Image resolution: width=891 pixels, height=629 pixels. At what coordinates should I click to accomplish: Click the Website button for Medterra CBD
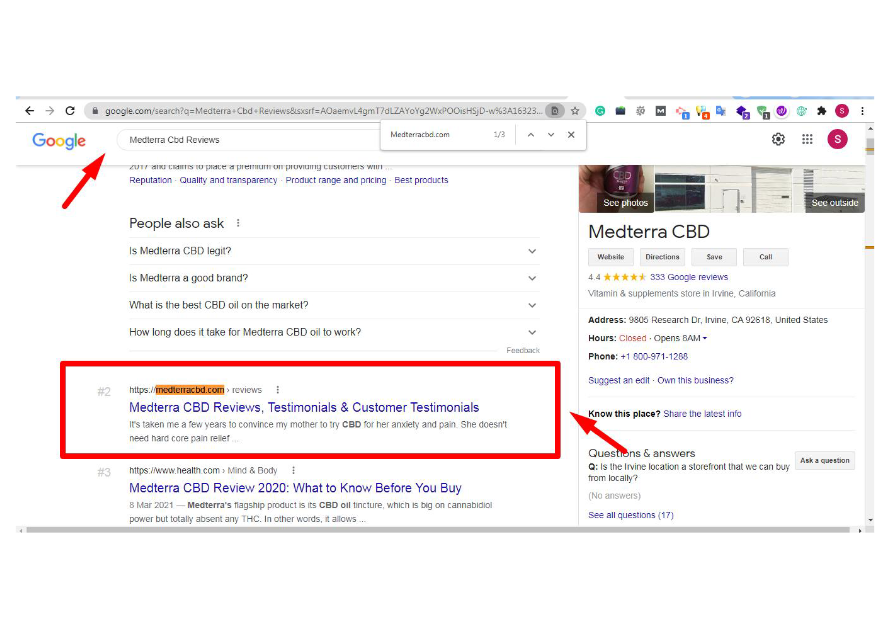(610, 257)
